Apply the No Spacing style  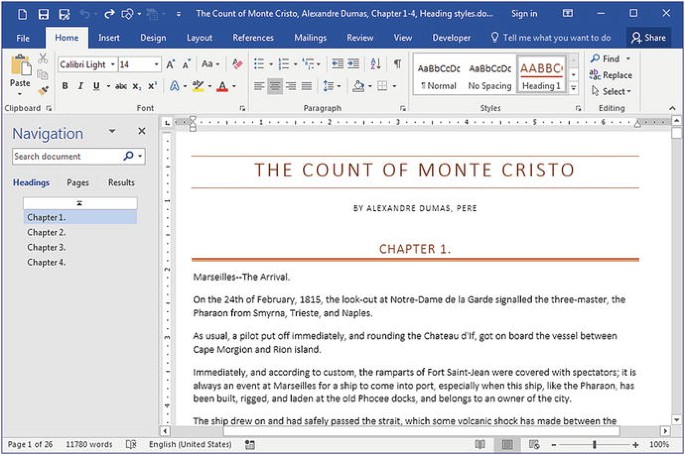(490, 74)
